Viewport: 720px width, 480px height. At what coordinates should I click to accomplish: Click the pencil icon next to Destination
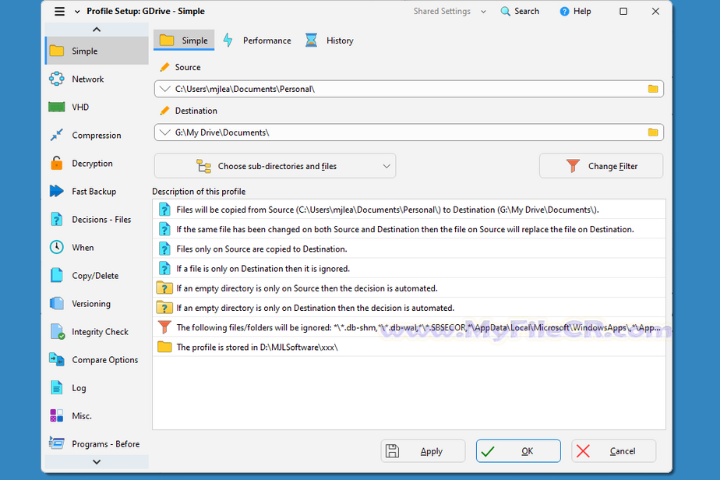[x=164, y=111]
